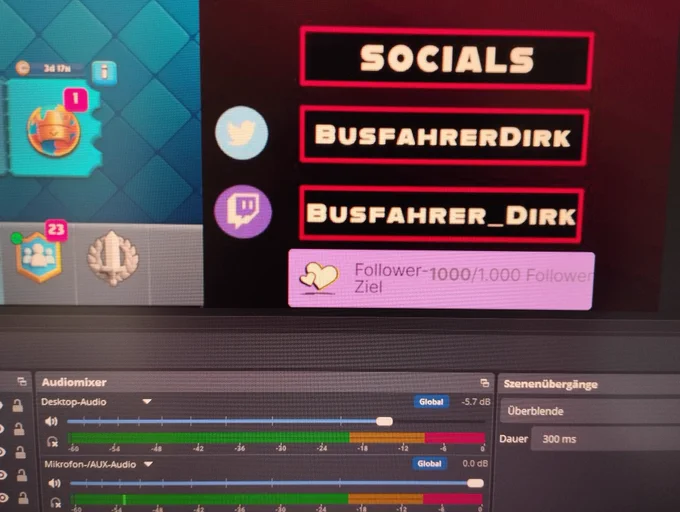The image size is (680, 512).
Task: Click the hearts icon in Follower-Ziel widget
Action: tap(320, 276)
